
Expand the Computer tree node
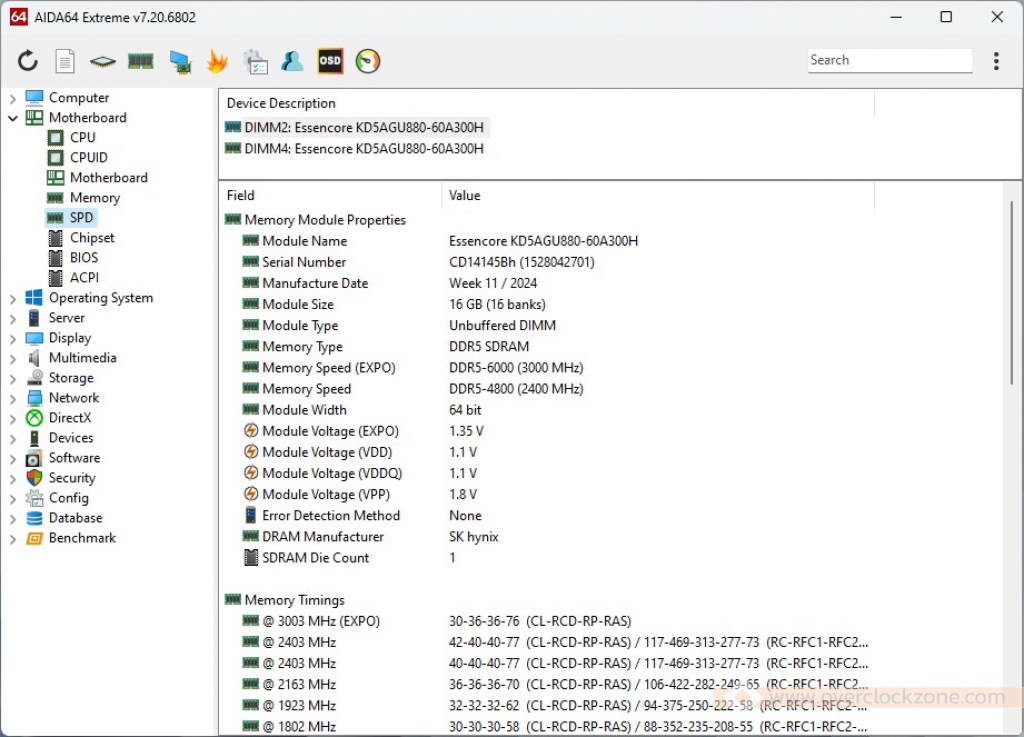[13, 98]
